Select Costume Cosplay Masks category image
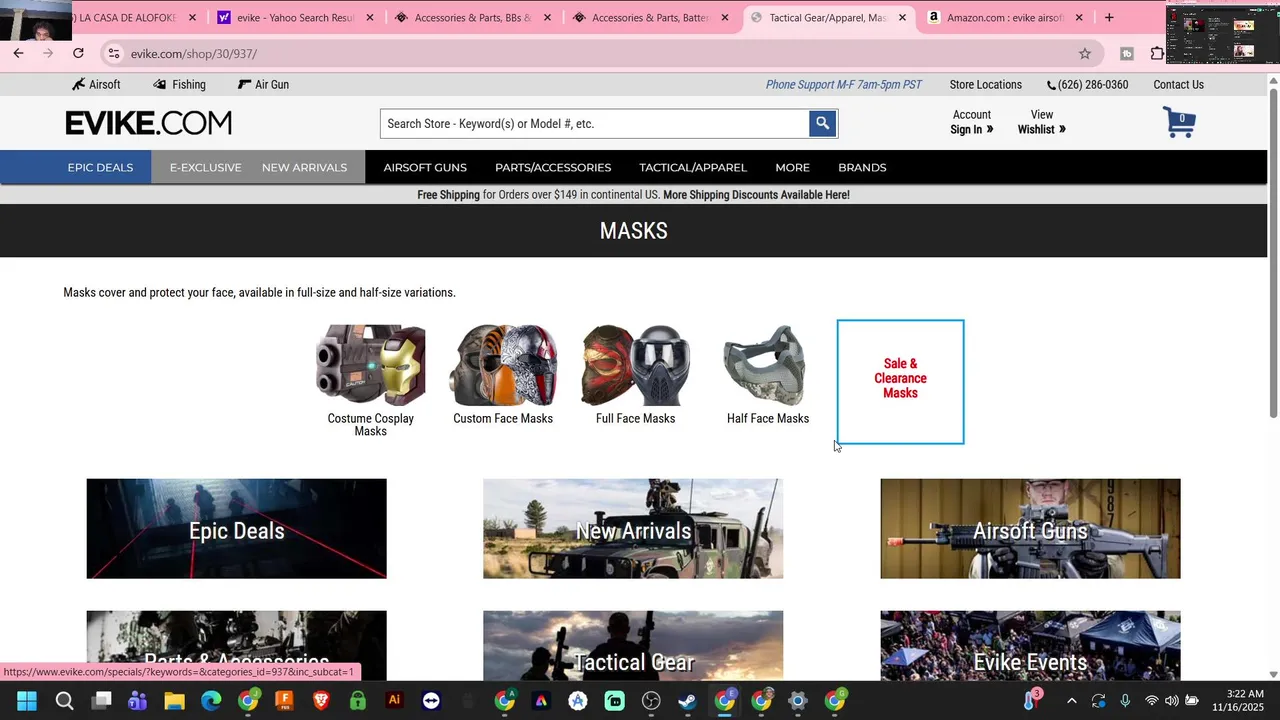1280x720 pixels. point(370,365)
